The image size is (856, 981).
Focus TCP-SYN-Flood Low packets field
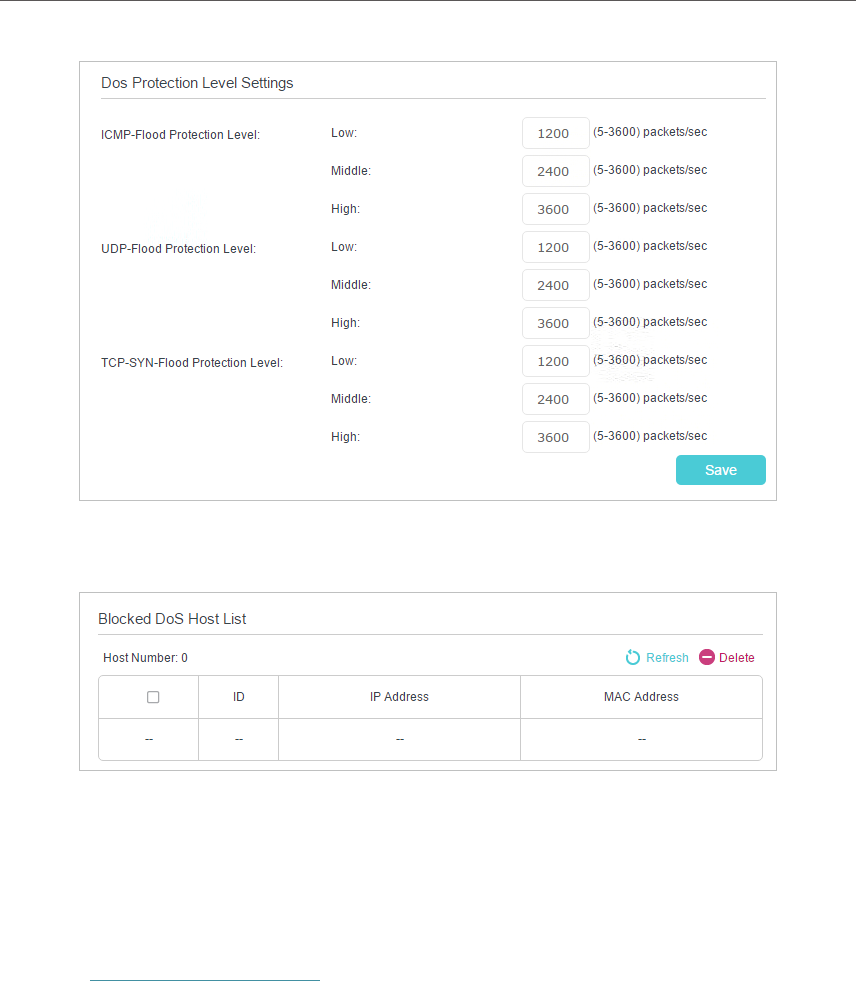(555, 361)
